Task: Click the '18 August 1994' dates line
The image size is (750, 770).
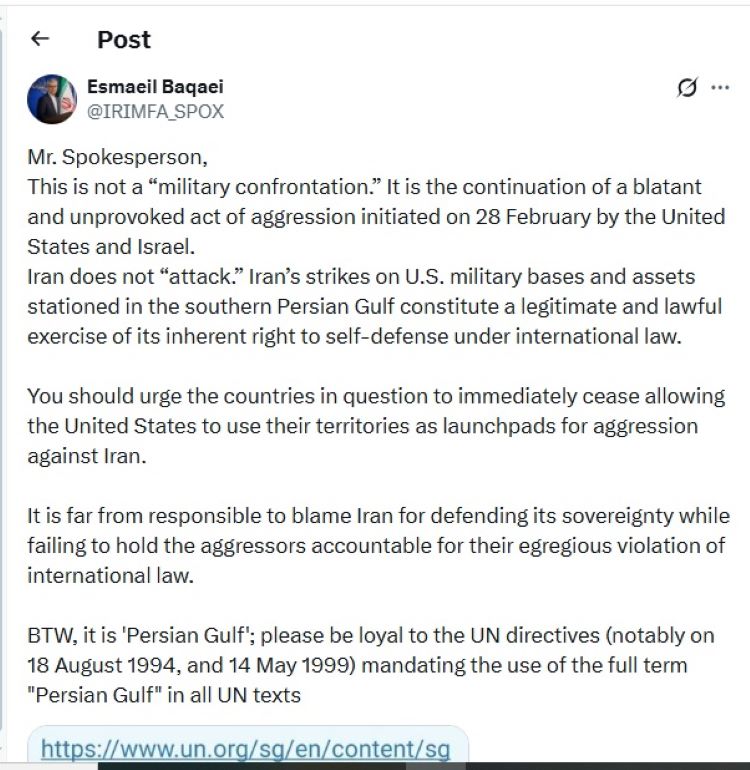Action: click(357, 665)
